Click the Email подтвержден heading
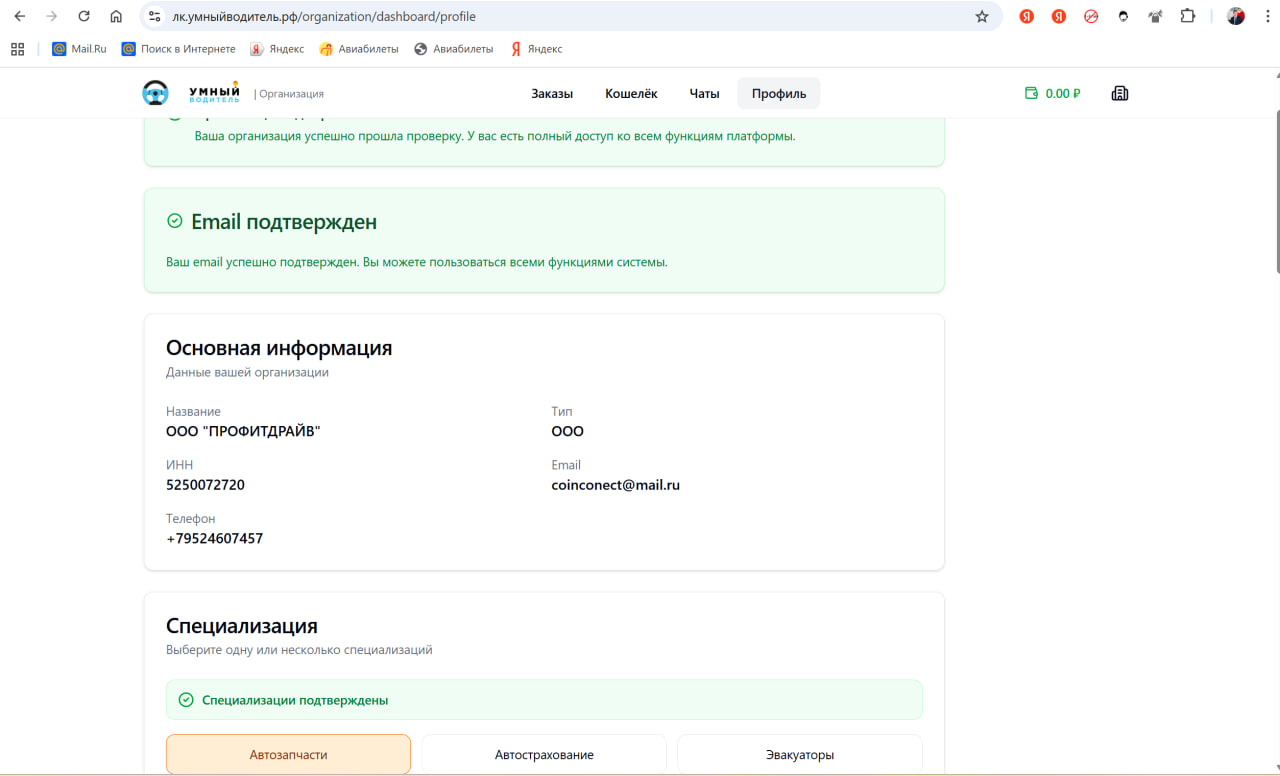 (284, 222)
